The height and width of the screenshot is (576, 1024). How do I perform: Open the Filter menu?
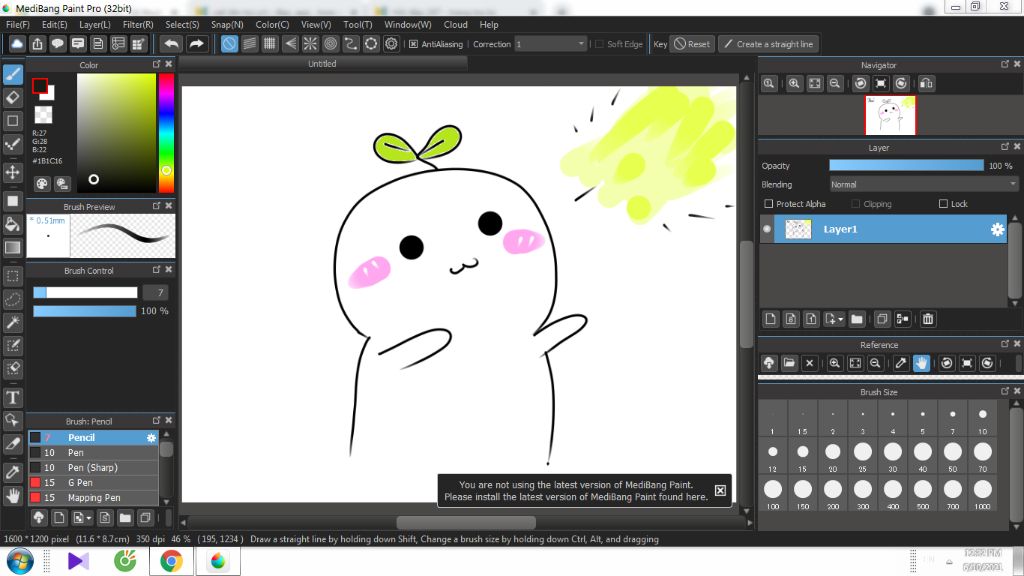point(138,25)
